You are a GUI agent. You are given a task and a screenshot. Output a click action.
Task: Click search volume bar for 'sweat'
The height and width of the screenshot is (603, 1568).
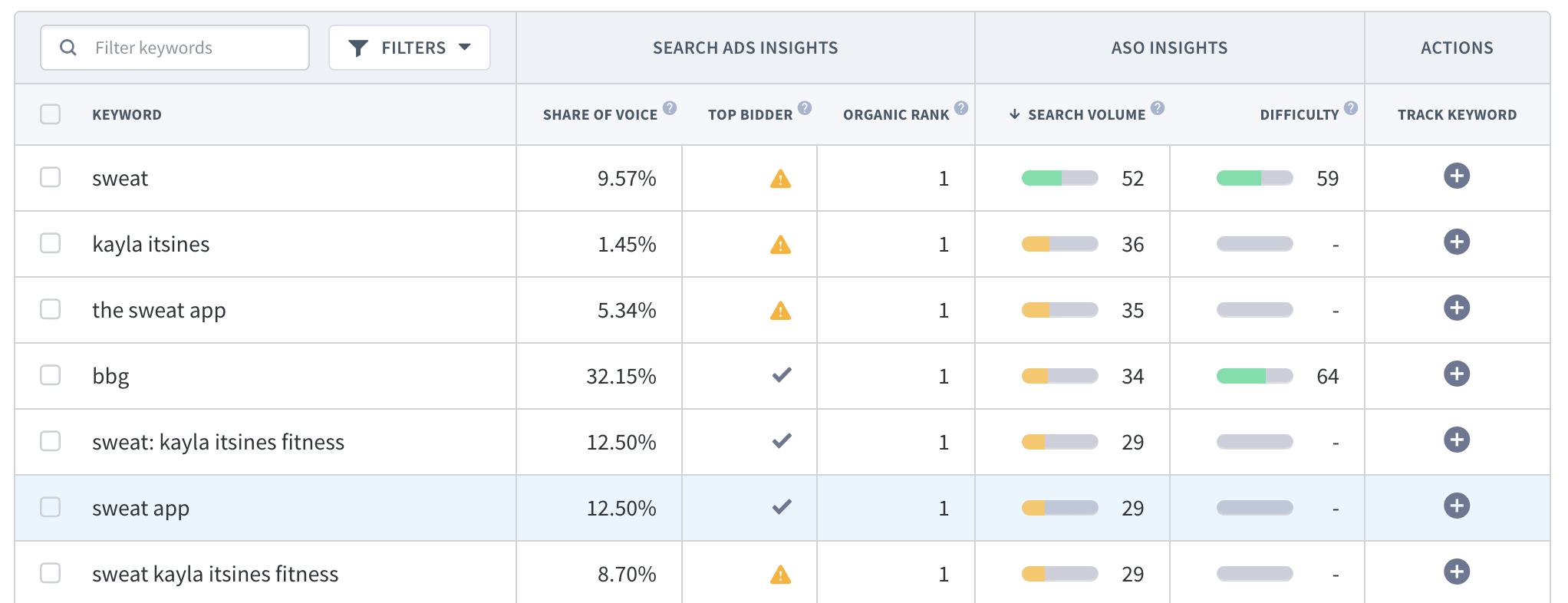click(1059, 179)
